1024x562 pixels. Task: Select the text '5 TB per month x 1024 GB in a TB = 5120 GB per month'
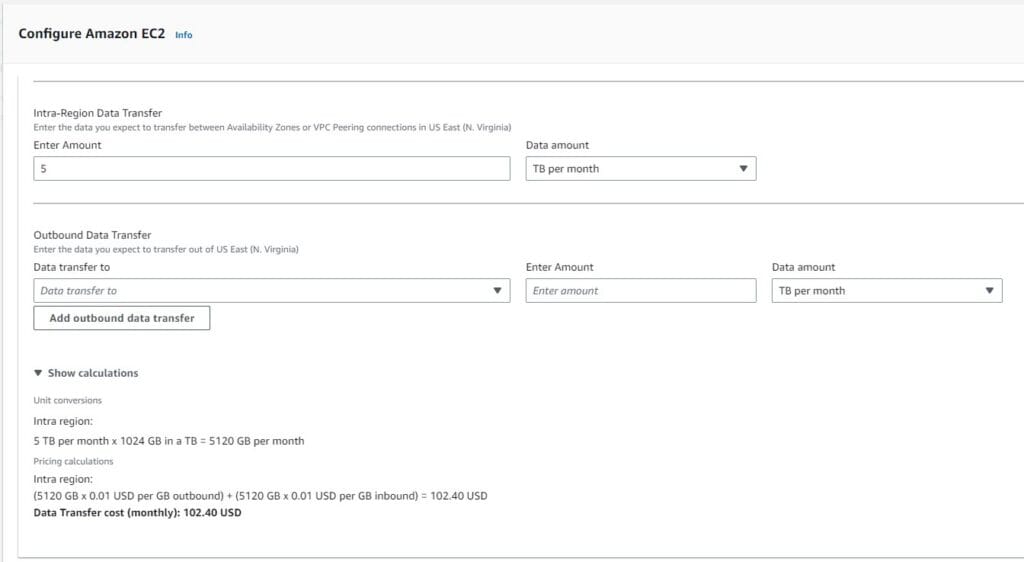point(168,441)
